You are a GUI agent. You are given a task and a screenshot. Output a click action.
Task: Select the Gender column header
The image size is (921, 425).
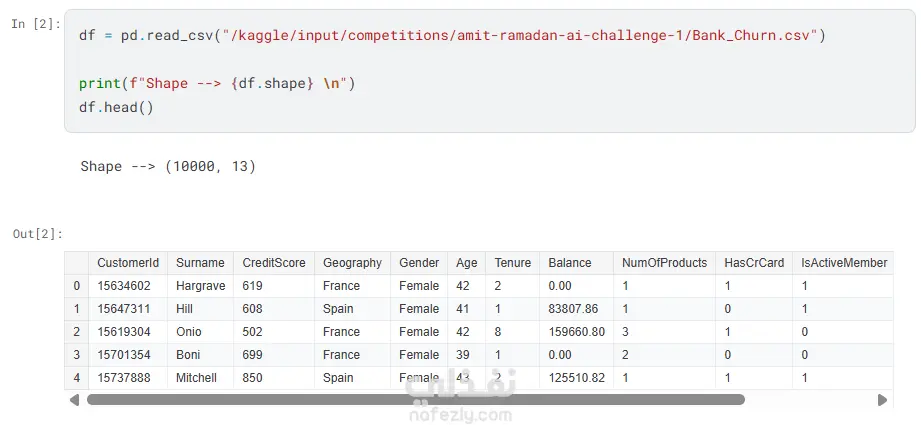pyautogui.click(x=419, y=263)
